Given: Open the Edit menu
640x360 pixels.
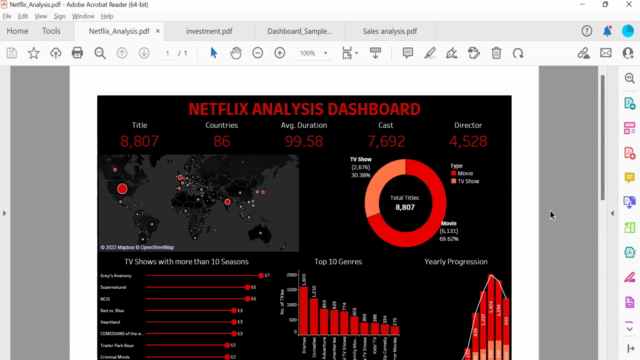Looking at the screenshot, I should (x=23, y=16).
